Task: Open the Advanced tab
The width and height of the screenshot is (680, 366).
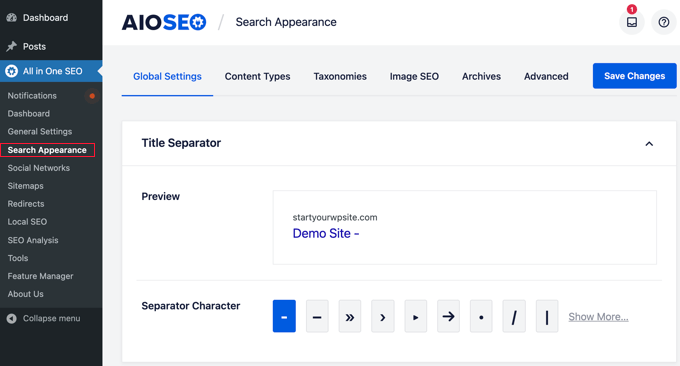Action: coord(546,77)
